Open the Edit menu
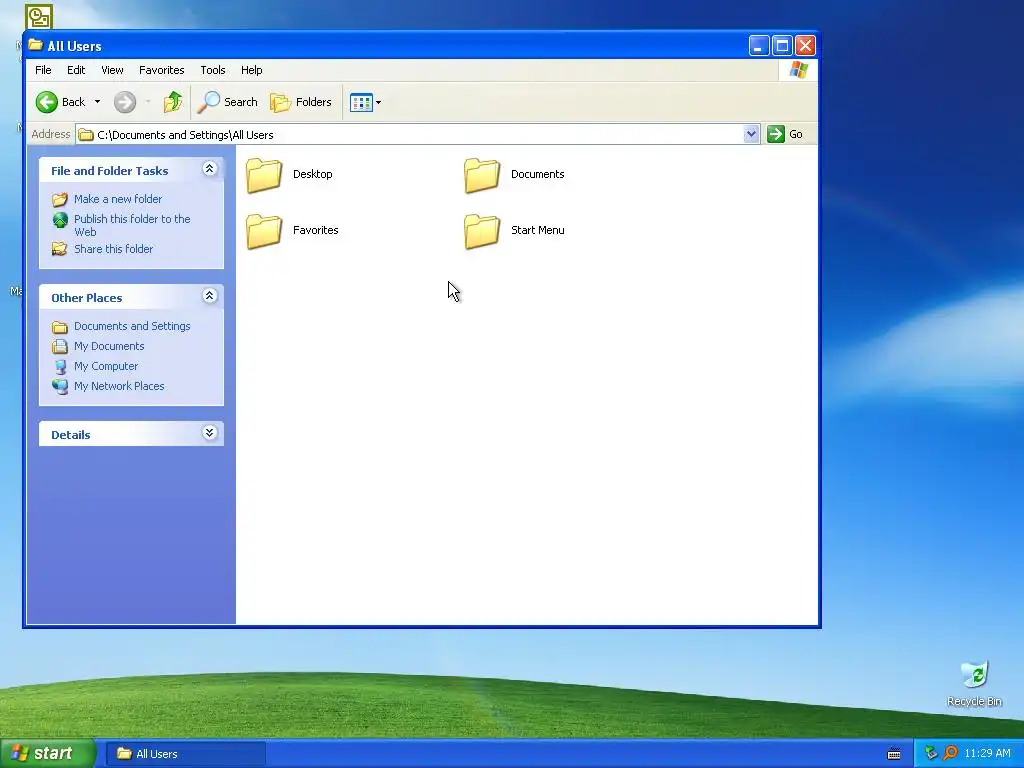Screen dimensions: 1024x768 pos(76,70)
